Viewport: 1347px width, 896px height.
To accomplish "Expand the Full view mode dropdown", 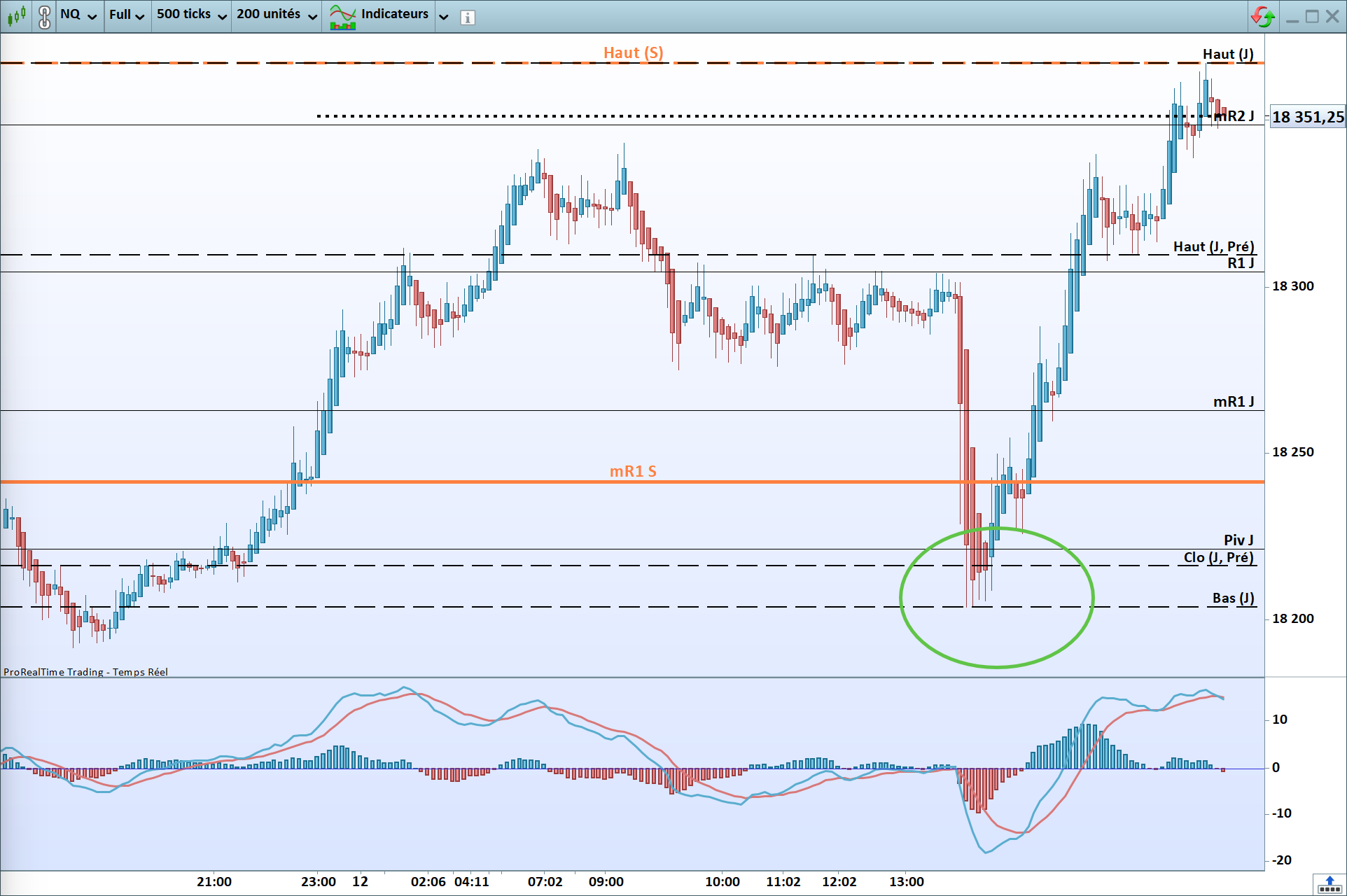I will point(127,15).
